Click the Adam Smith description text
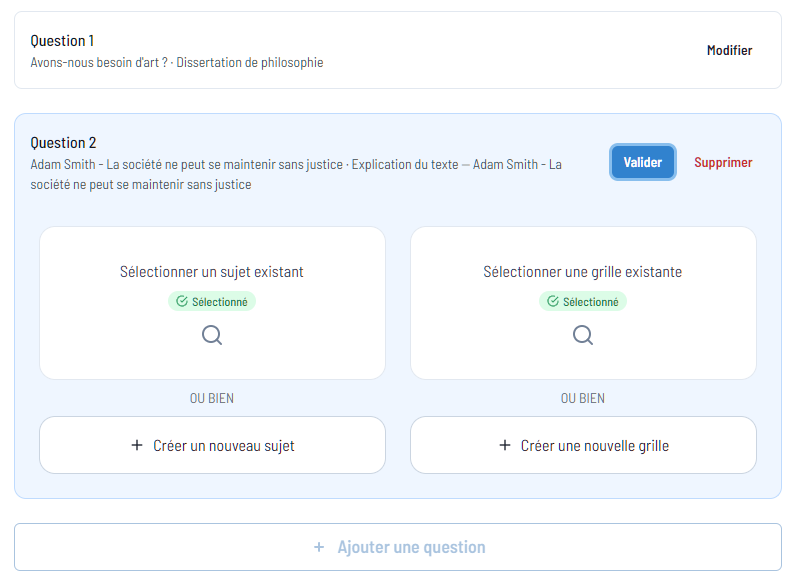795x582 pixels. (x=296, y=174)
